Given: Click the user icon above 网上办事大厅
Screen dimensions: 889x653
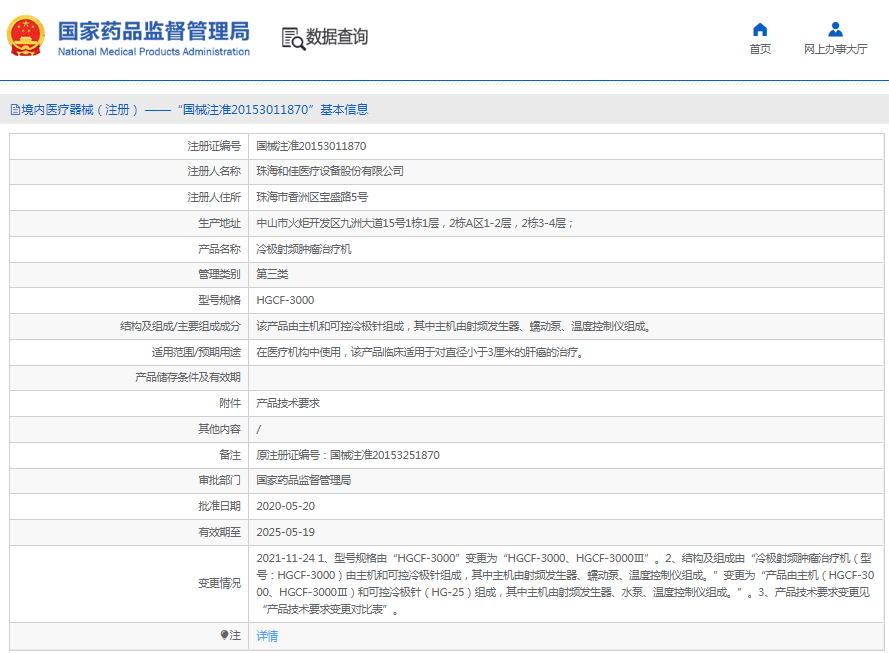Looking at the screenshot, I should point(835,29).
